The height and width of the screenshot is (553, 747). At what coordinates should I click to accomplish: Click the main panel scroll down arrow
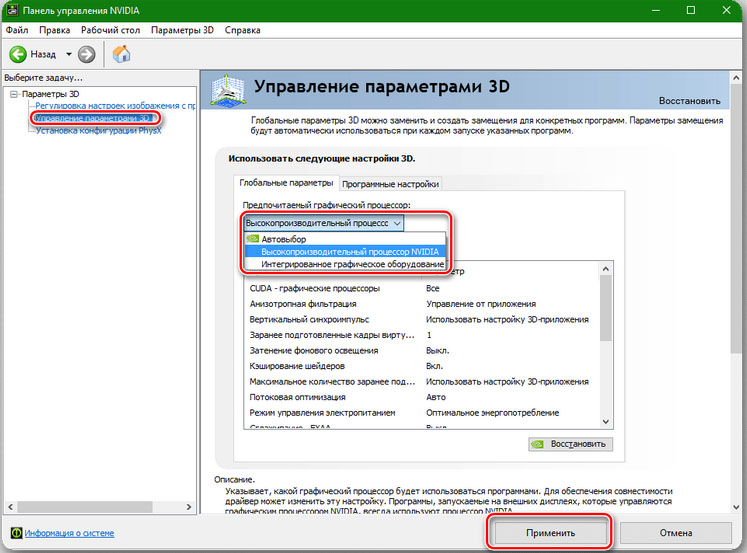[x=736, y=507]
